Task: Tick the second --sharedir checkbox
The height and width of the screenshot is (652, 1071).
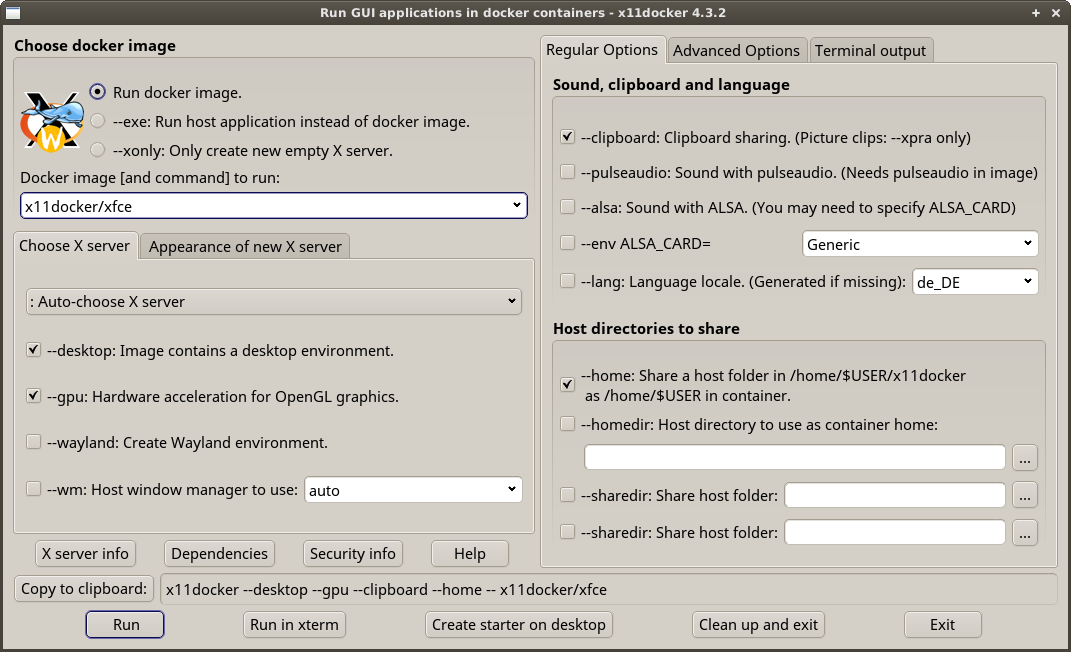Action: pyautogui.click(x=568, y=531)
